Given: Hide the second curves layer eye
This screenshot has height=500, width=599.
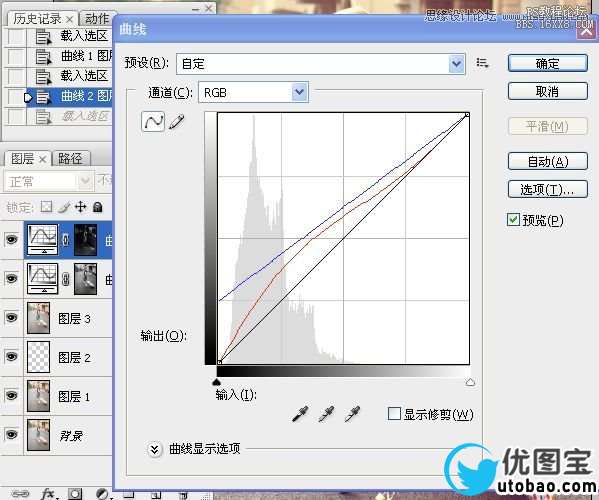Looking at the screenshot, I should (11, 278).
